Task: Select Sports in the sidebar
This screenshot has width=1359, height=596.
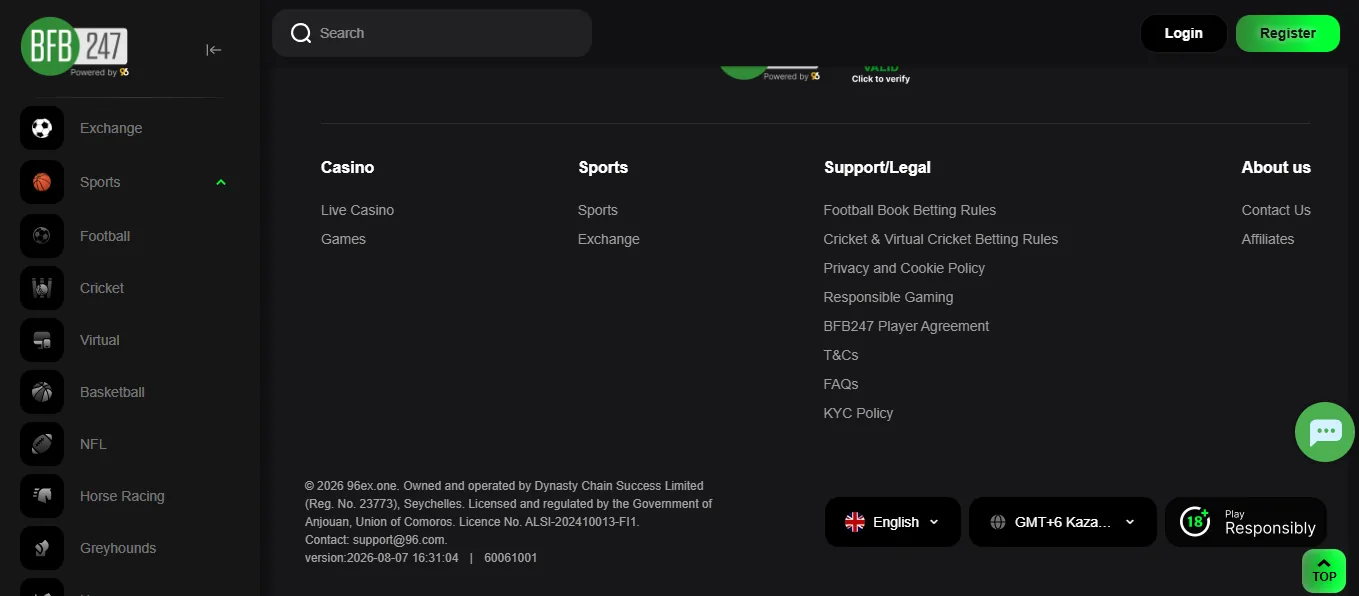Action: 100,182
